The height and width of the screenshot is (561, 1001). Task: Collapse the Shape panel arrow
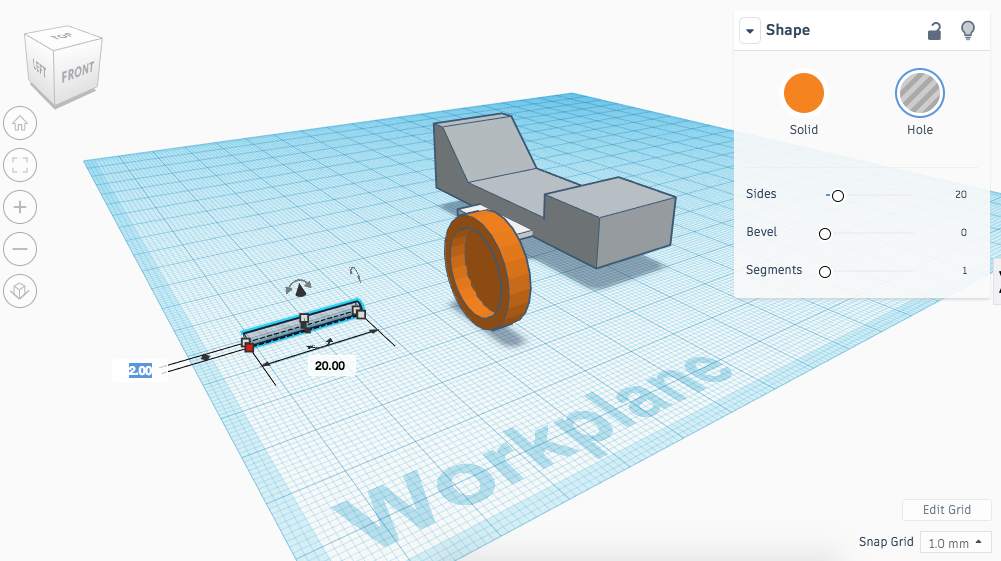tap(750, 31)
